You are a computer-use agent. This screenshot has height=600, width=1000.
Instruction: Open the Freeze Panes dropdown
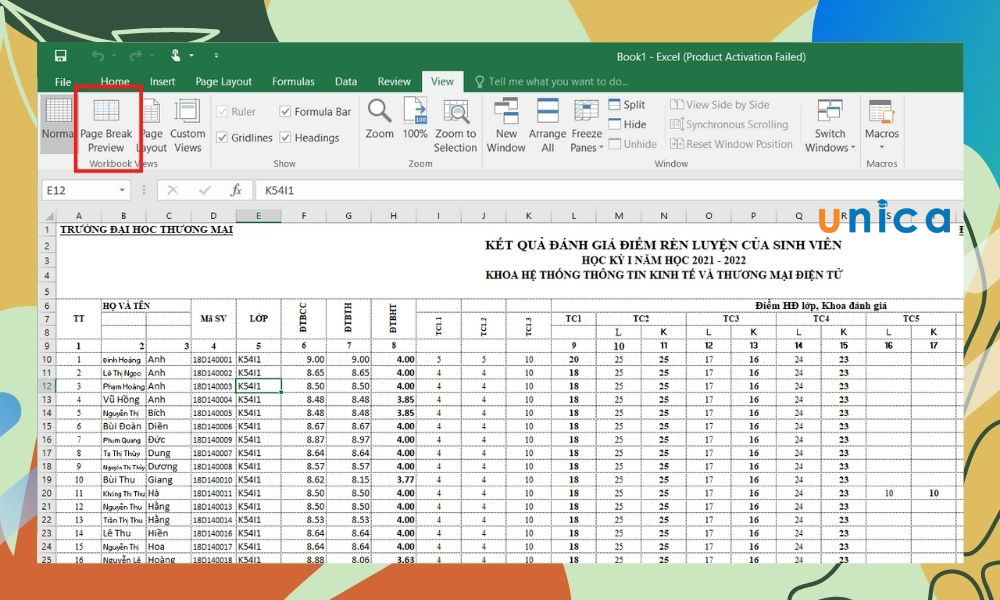[x=586, y=125]
